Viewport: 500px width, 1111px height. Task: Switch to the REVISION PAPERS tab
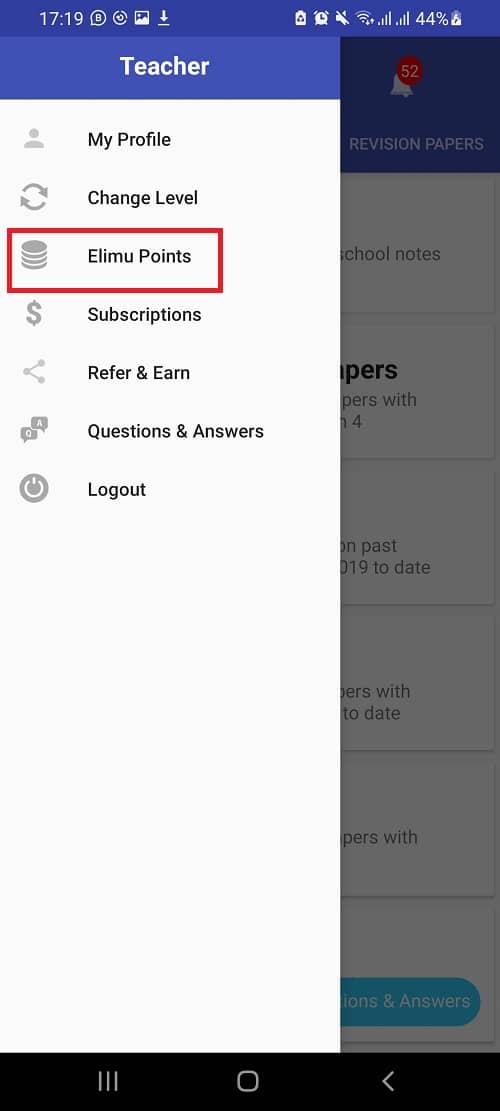pos(416,144)
